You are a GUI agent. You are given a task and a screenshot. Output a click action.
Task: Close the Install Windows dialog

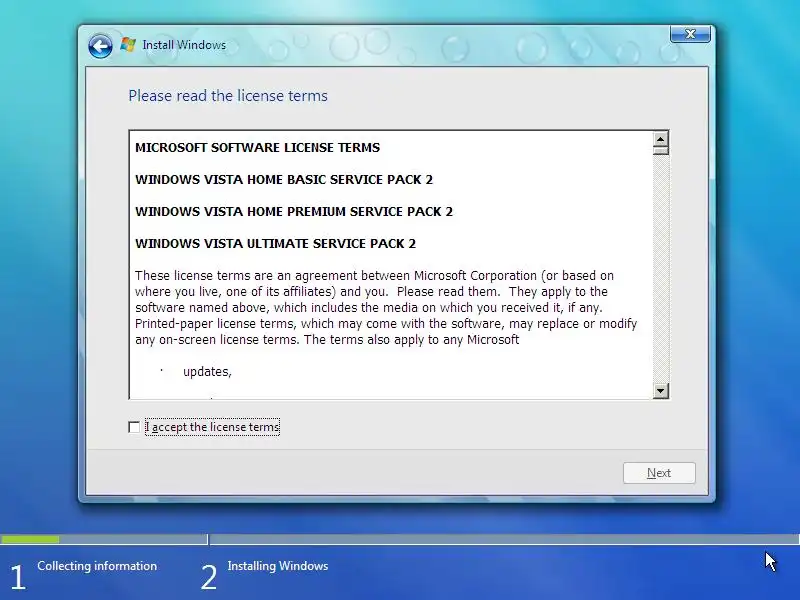(x=690, y=34)
